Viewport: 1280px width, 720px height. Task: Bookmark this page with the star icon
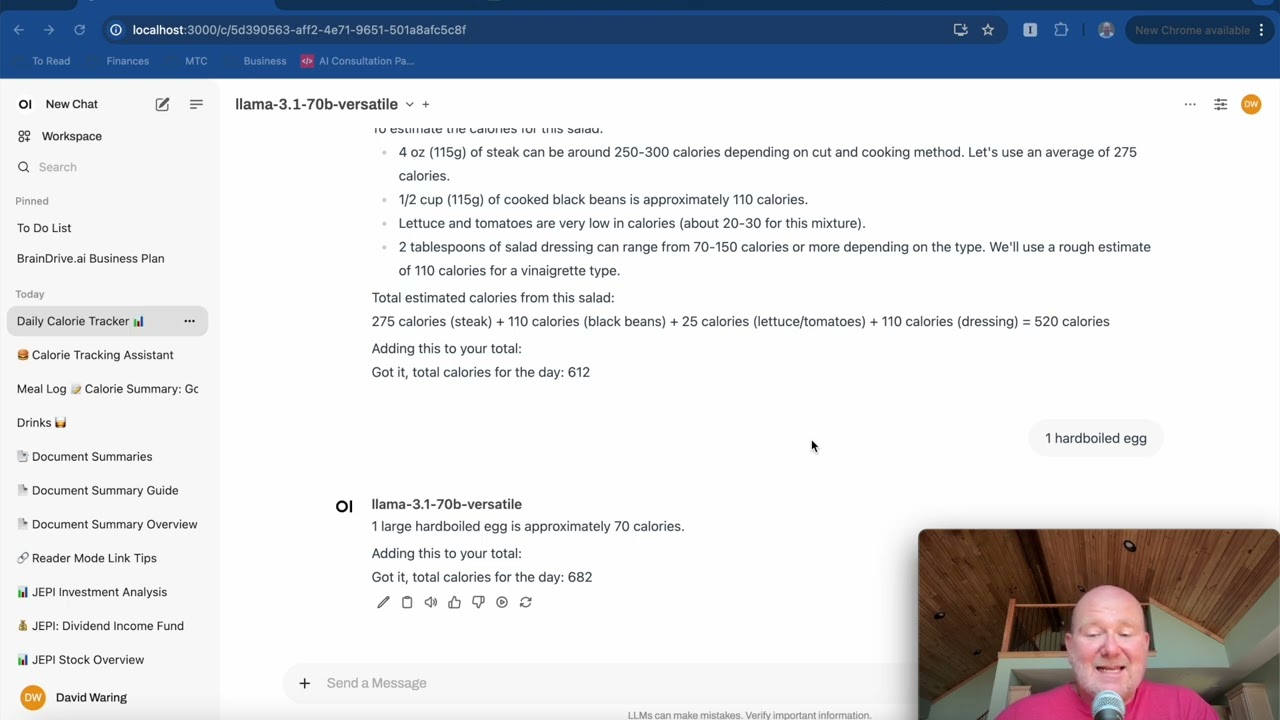[x=988, y=30]
